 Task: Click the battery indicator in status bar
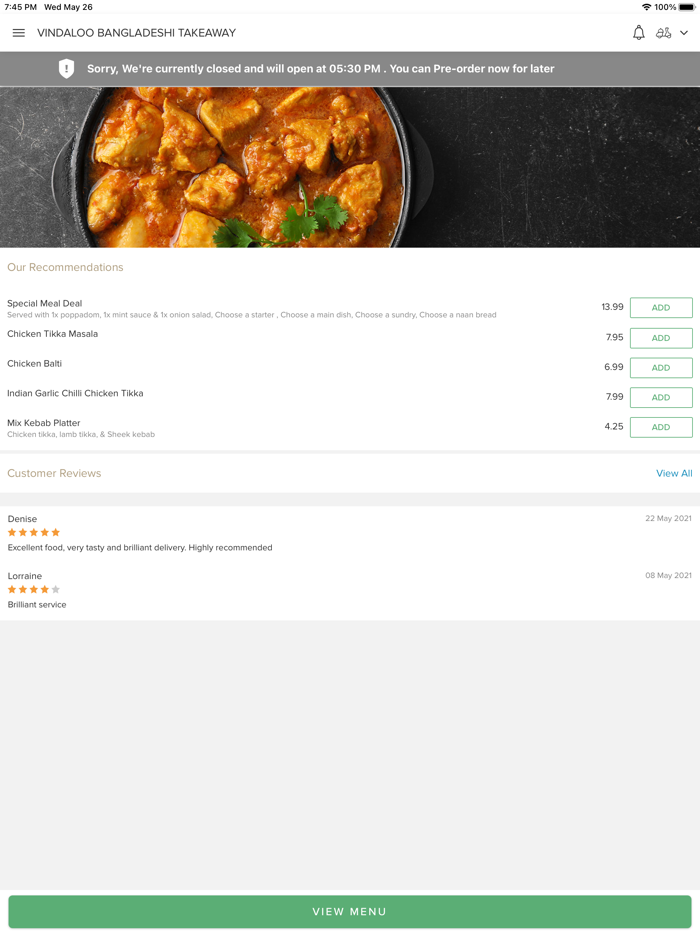pyautogui.click(x=685, y=6)
